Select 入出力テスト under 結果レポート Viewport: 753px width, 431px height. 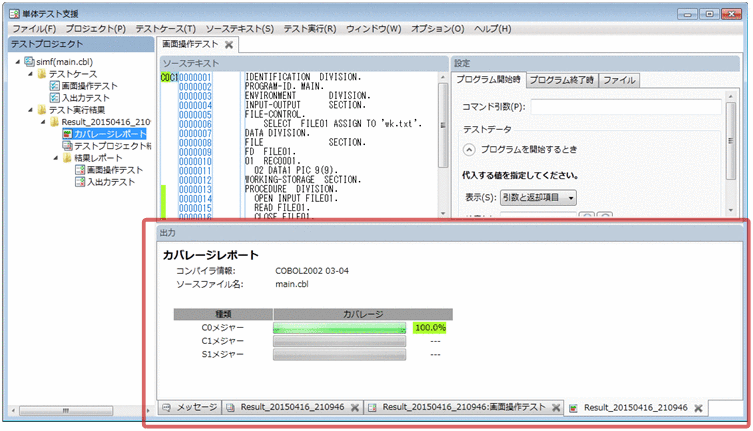point(111,182)
